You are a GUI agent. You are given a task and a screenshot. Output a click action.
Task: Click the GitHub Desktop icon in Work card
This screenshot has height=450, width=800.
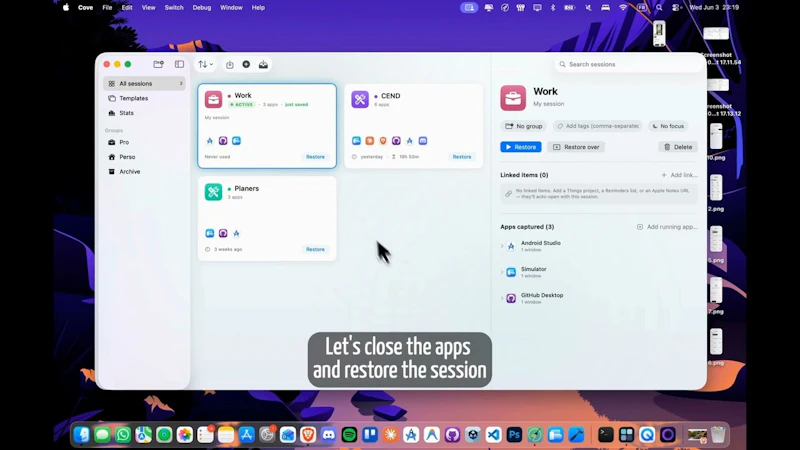coord(223,141)
